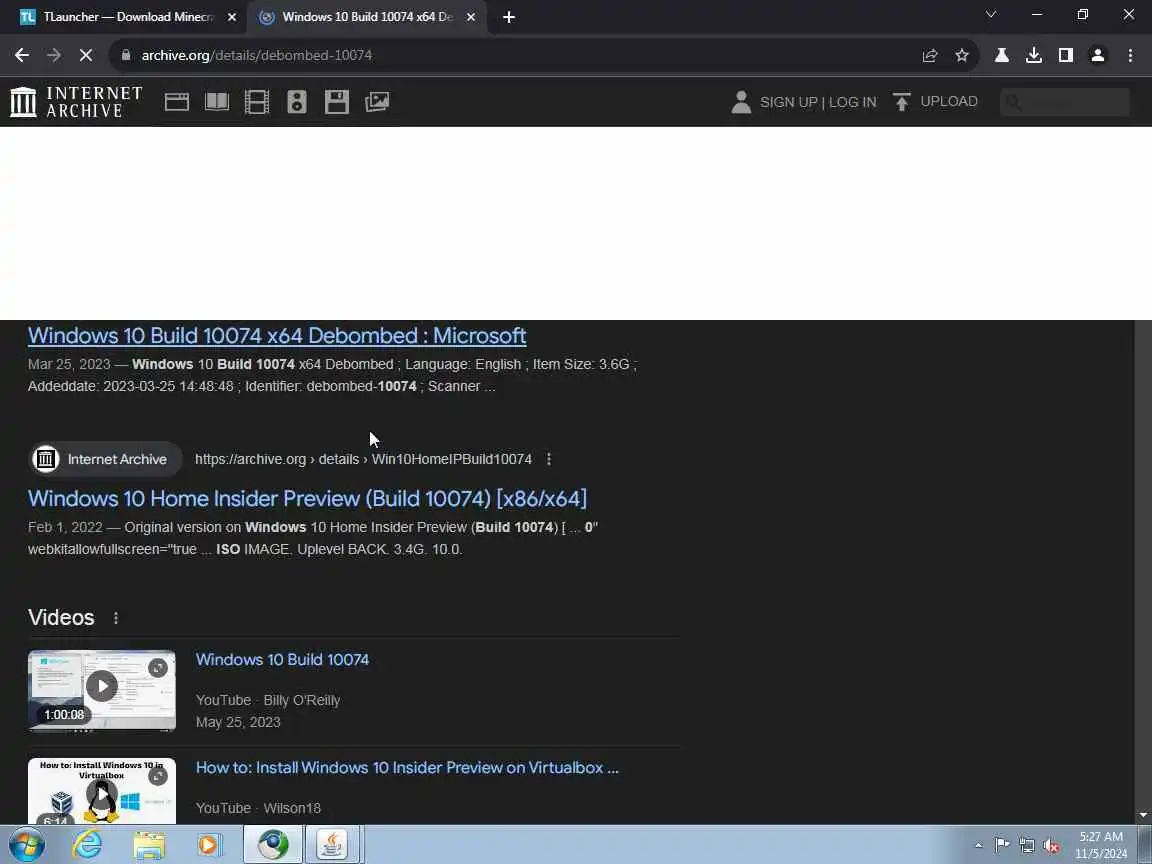Open Internet Archive home logo
Image resolution: width=1152 pixels, height=864 pixels.
coord(76,101)
